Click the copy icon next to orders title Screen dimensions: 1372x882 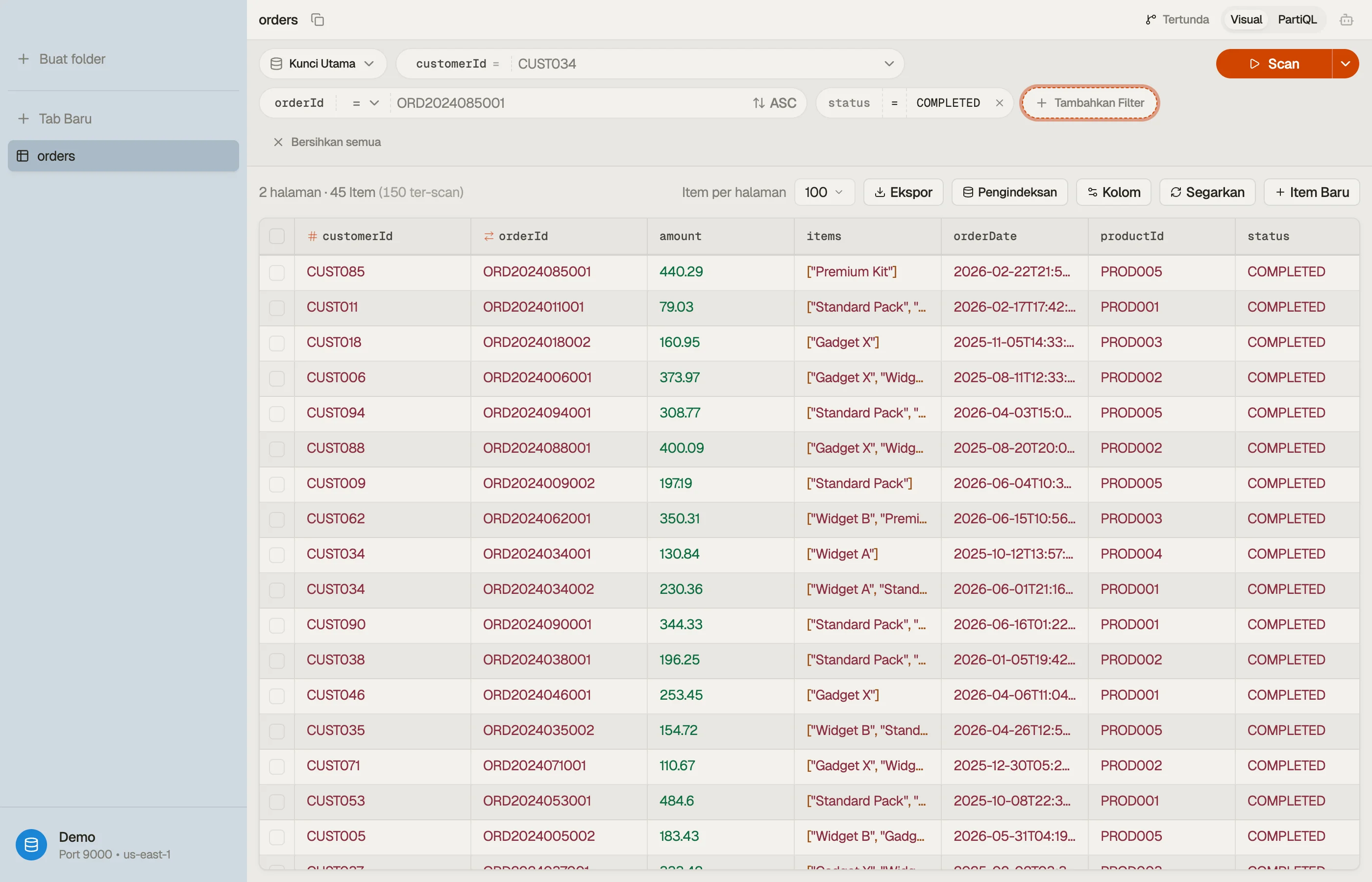[x=318, y=20]
